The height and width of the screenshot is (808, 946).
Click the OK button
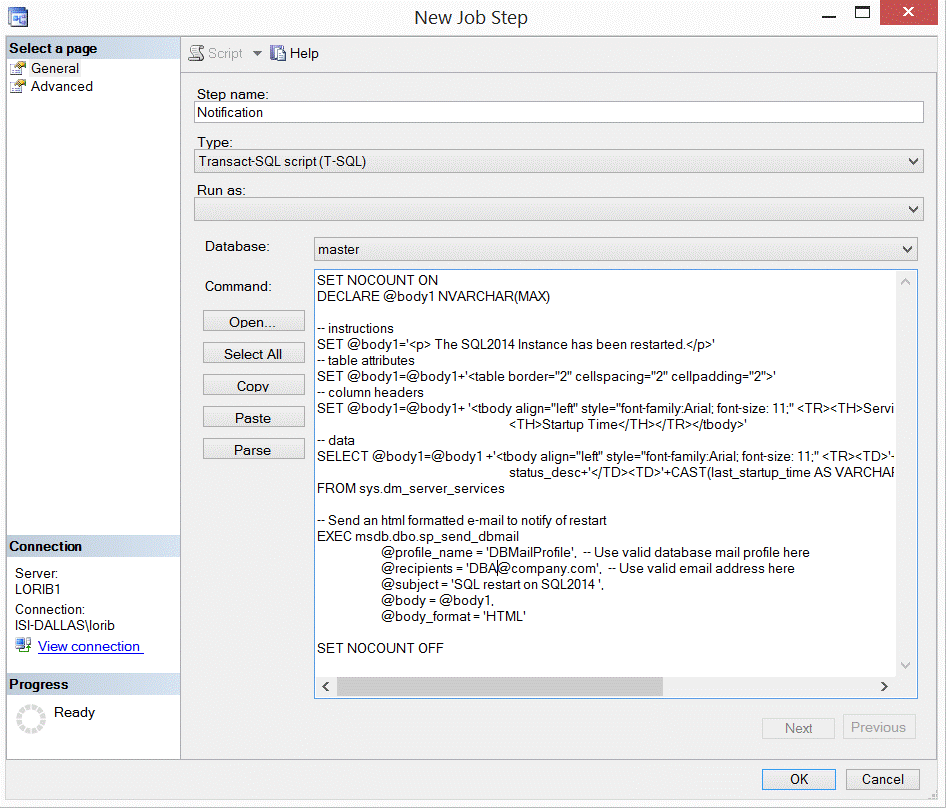(x=799, y=779)
